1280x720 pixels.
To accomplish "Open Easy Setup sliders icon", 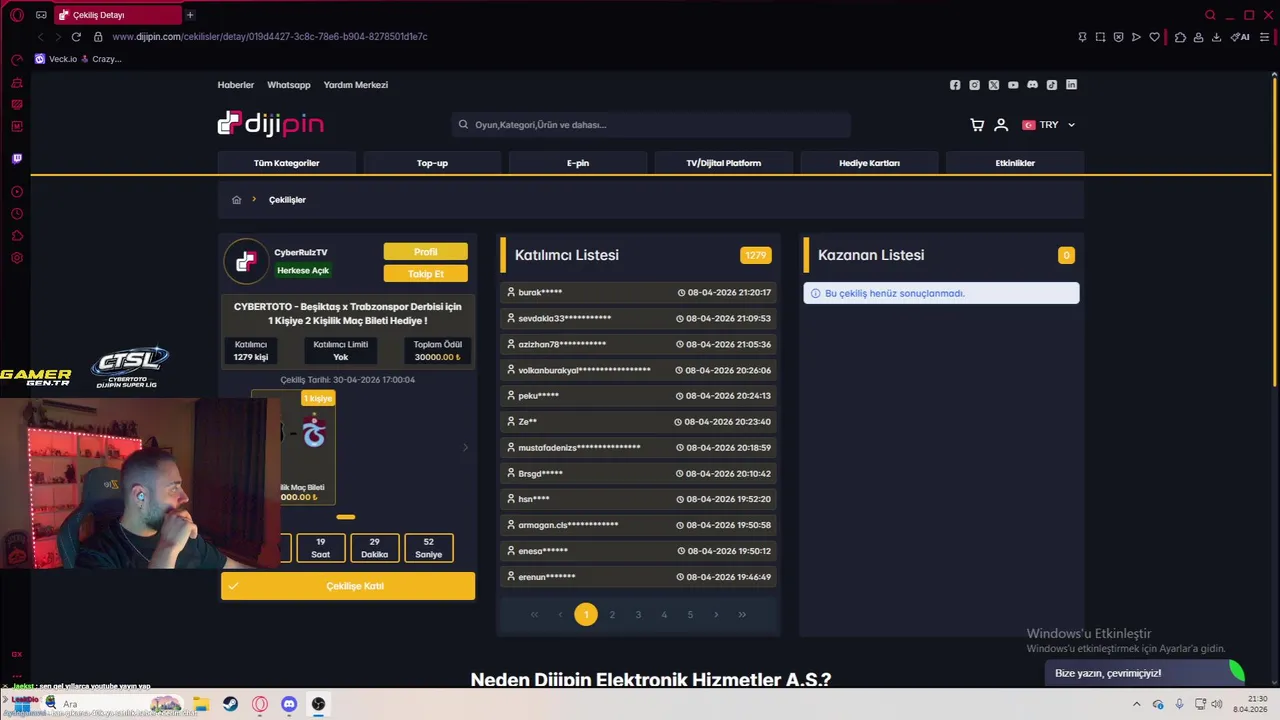I will (1264, 37).
